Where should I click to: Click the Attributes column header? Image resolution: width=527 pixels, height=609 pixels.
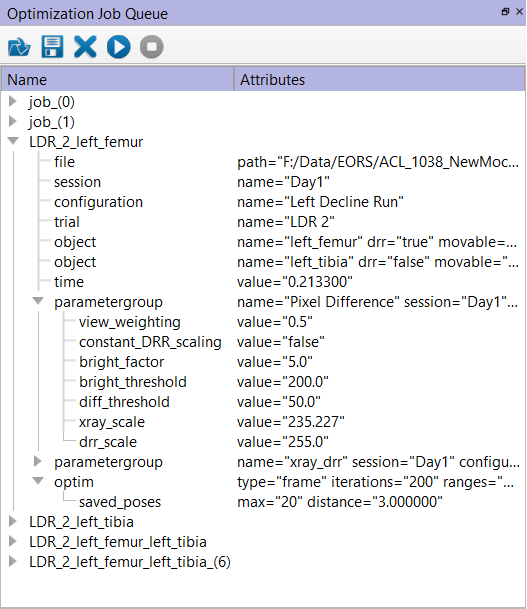tap(379, 80)
